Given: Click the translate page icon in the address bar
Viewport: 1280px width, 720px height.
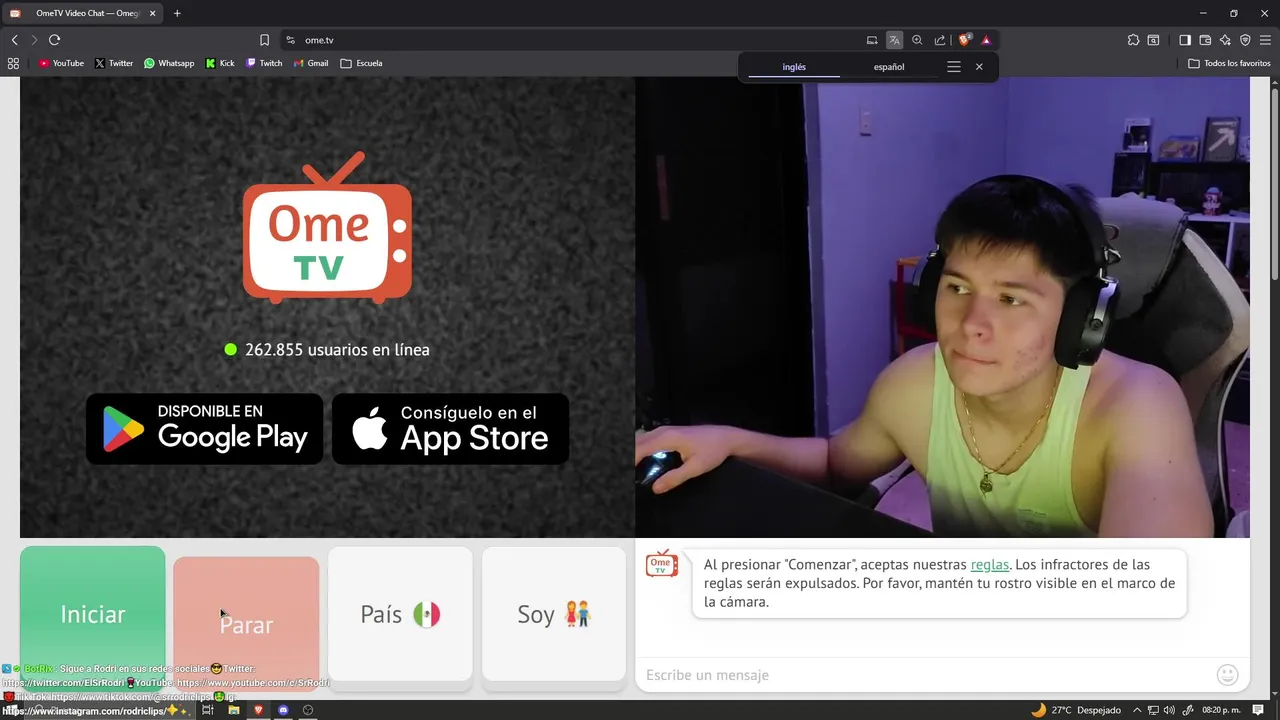Looking at the screenshot, I should (x=894, y=40).
